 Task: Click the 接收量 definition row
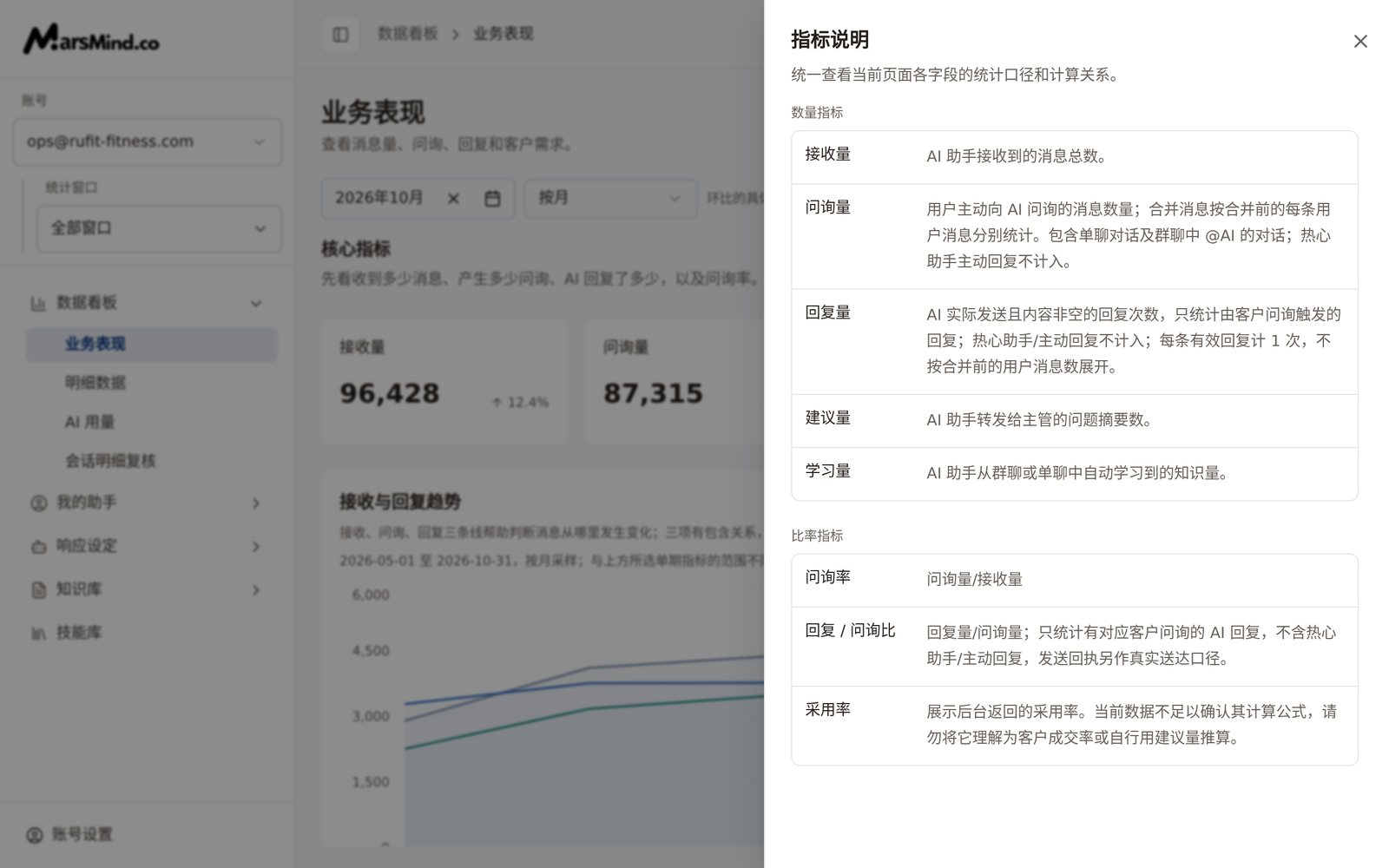[x=1075, y=157]
